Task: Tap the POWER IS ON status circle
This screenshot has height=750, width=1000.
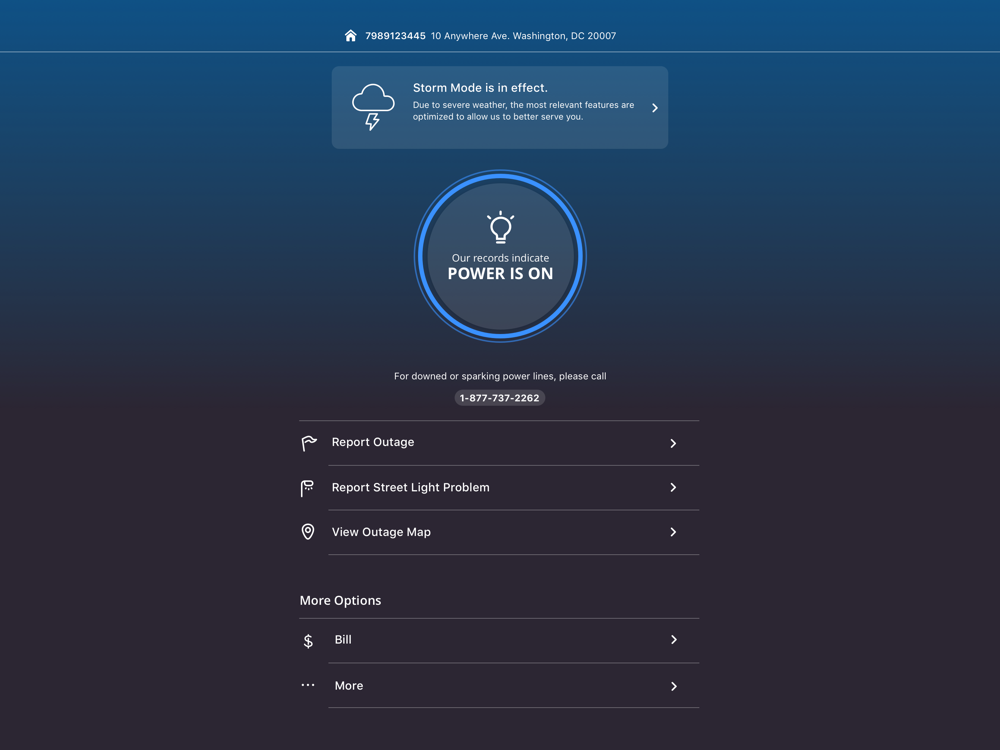Action: click(501, 256)
